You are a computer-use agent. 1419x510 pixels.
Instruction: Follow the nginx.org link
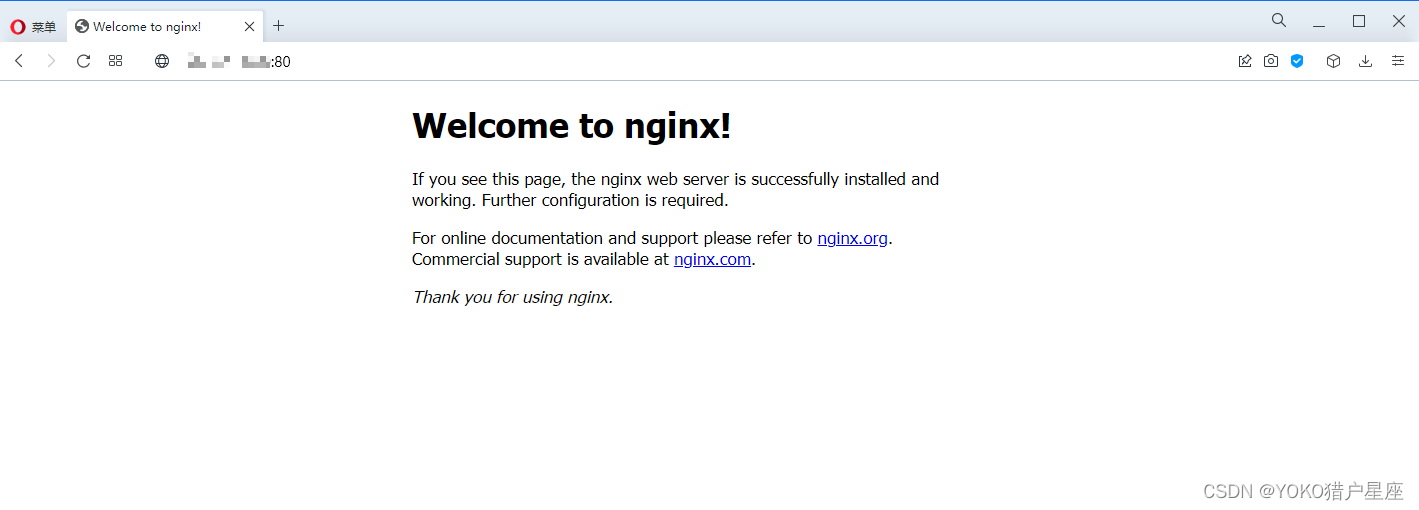tap(852, 238)
